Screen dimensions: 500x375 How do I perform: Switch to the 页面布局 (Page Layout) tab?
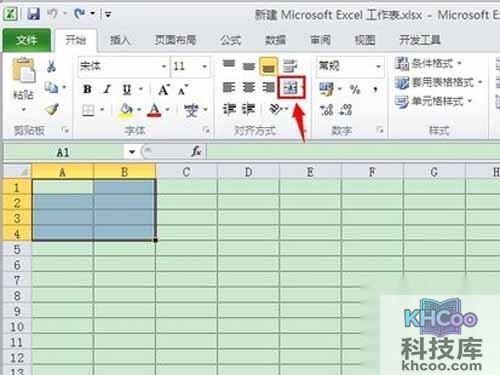pyautogui.click(x=175, y=40)
